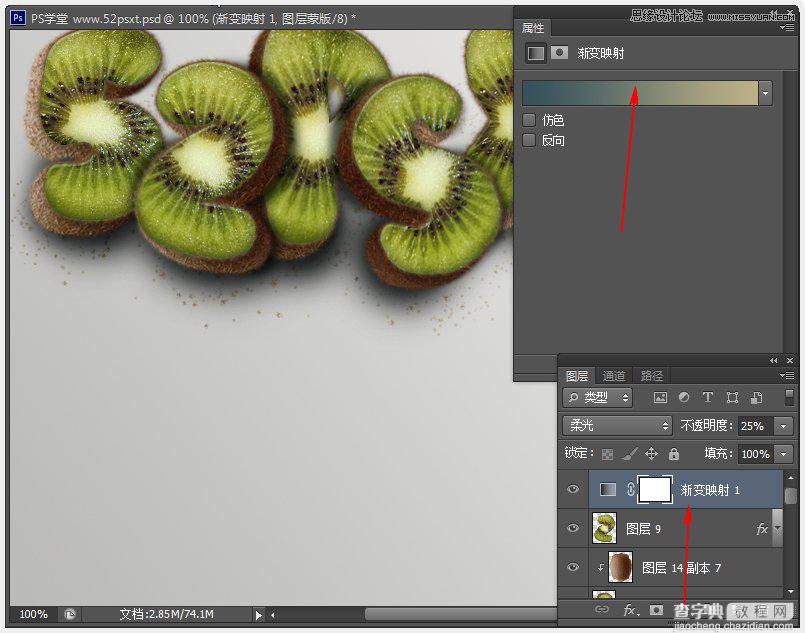
Task: Click the horizontal canvas scrollbar
Action: click(461, 614)
